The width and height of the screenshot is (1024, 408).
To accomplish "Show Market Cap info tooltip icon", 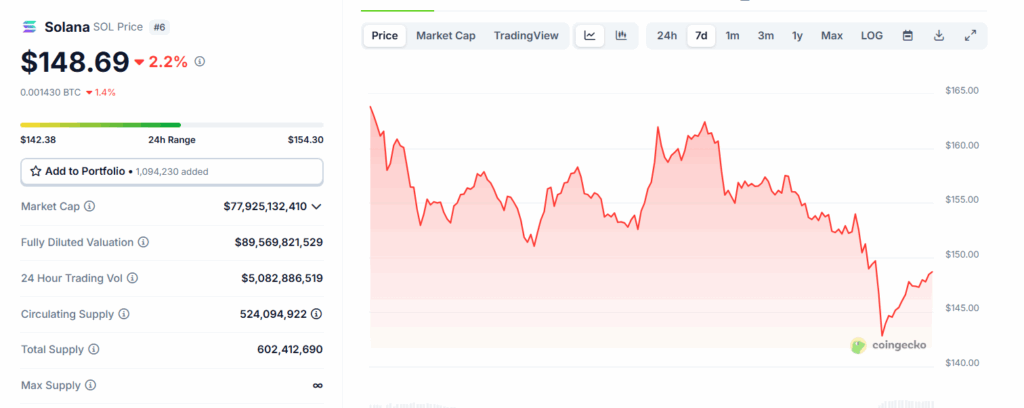I will coord(89,206).
